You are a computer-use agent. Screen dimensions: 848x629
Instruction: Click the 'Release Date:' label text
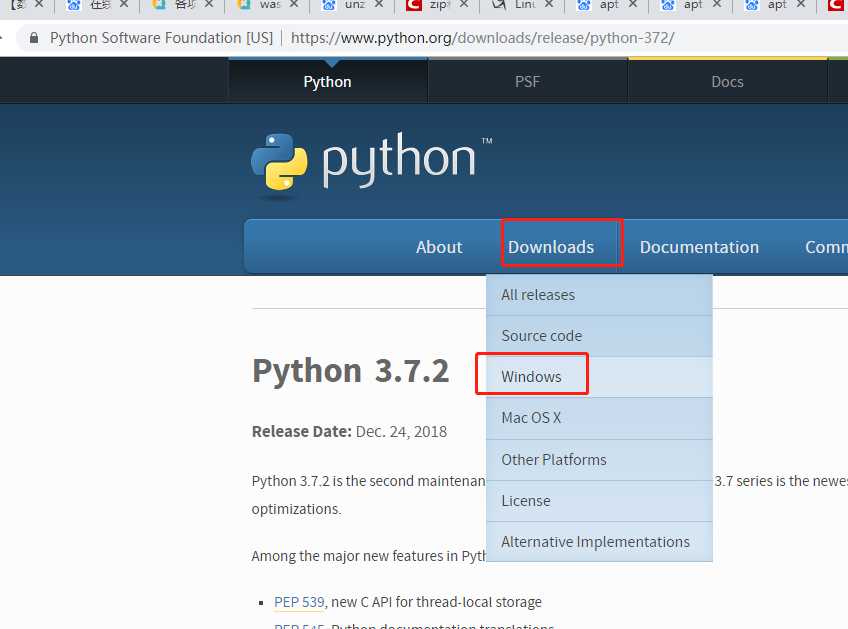point(302,432)
